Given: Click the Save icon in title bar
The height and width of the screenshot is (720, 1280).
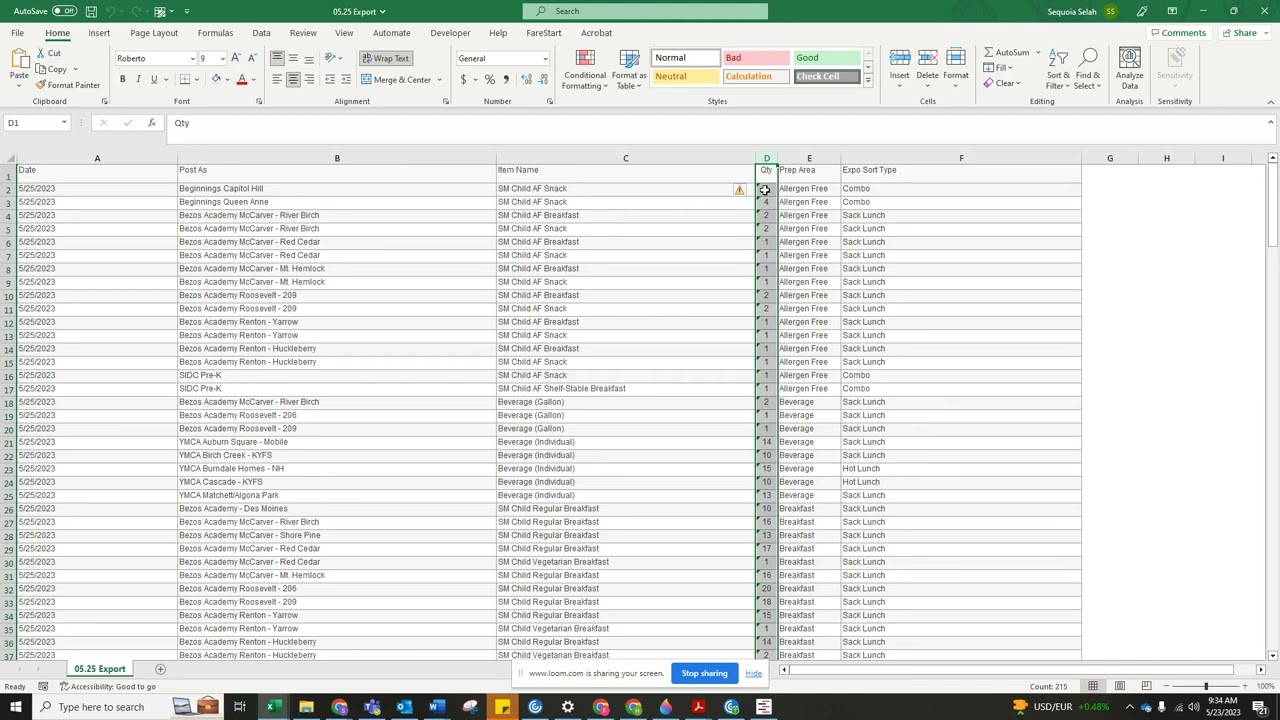Looking at the screenshot, I should coord(91,11).
